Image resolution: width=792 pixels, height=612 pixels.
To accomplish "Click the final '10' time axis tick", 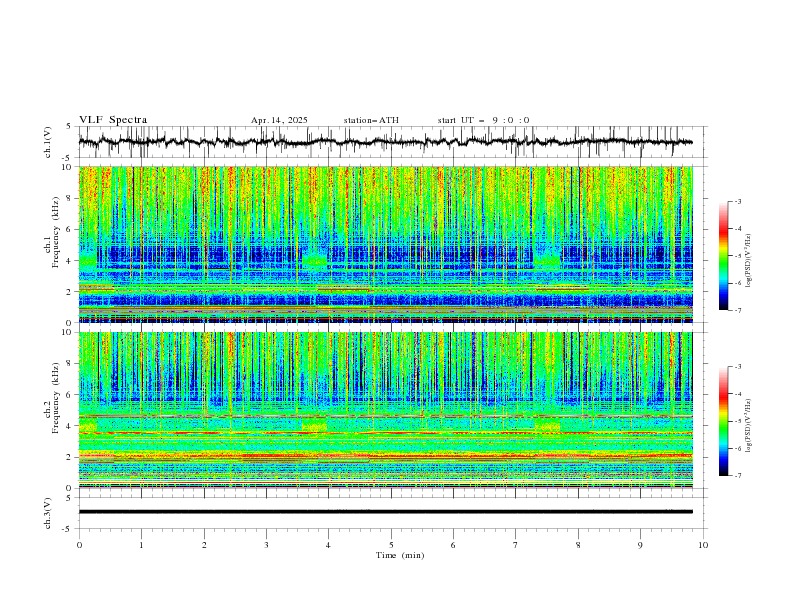I will tap(703, 545).
